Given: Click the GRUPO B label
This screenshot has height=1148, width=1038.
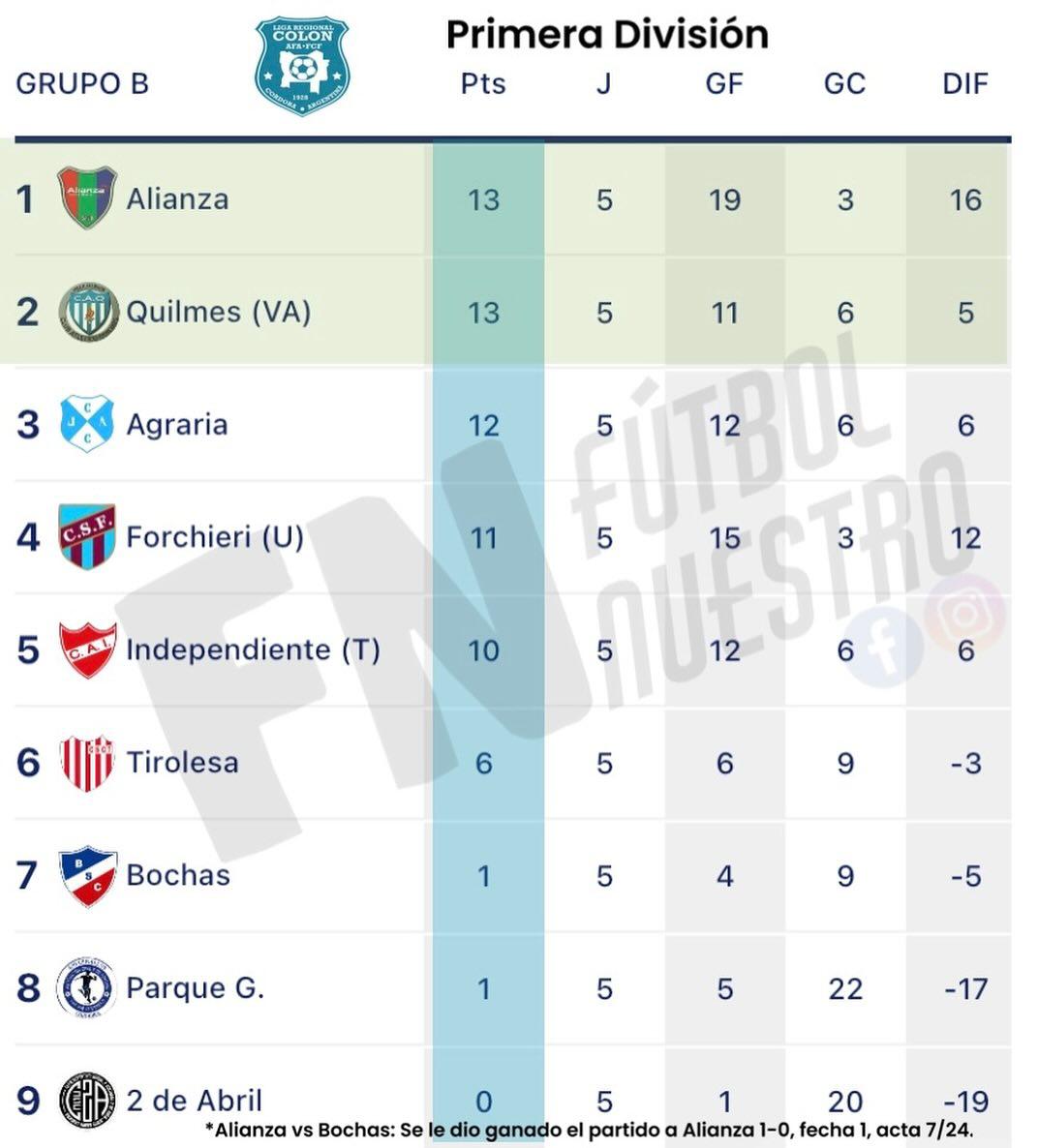Looking at the screenshot, I should [x=82, y=84].
